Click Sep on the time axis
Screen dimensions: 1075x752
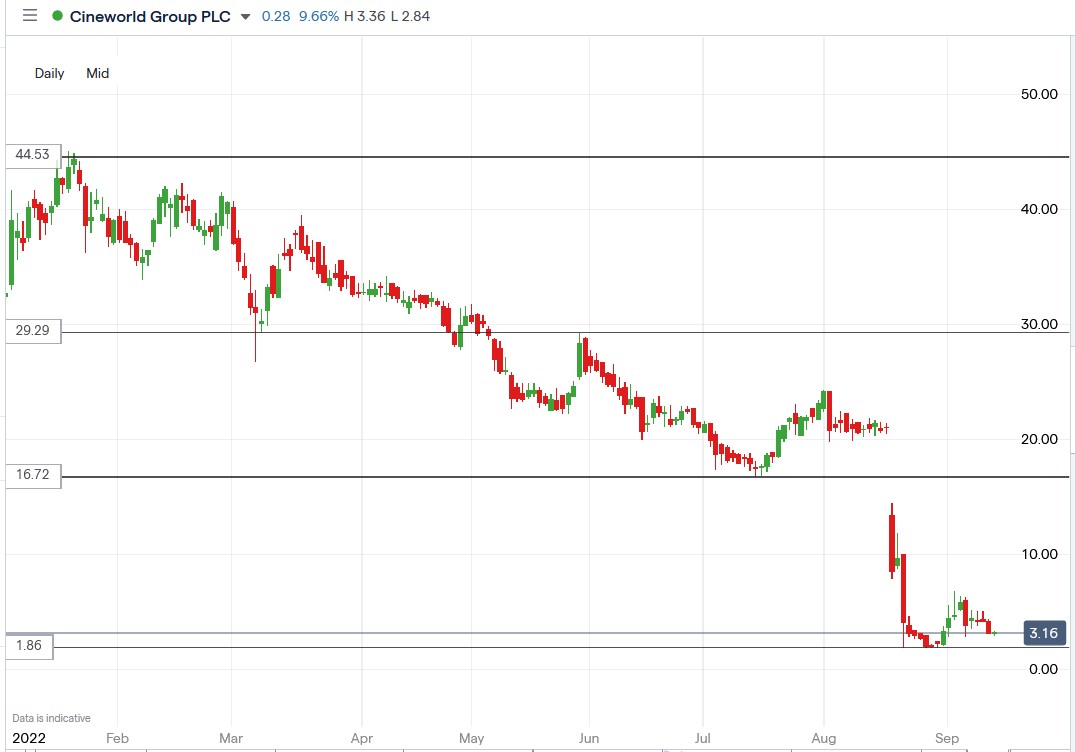pos(947,738)
